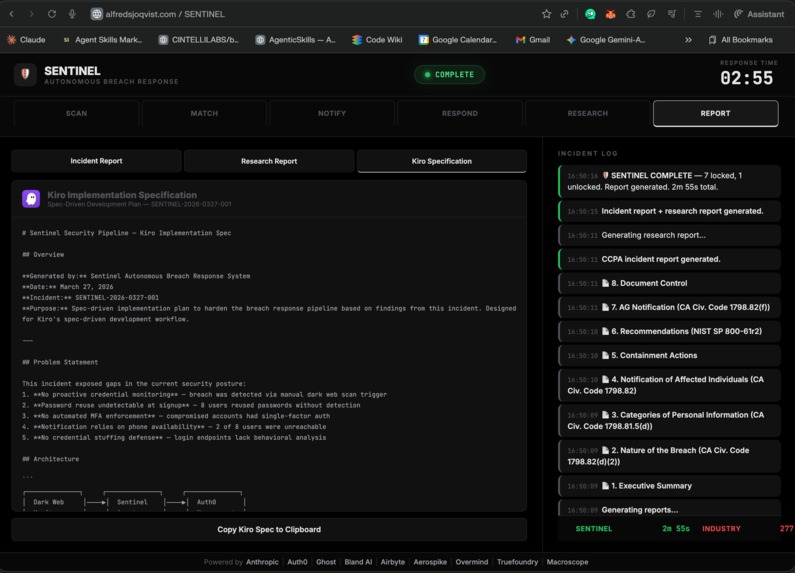Screen dimensions: 795x573
Task: Click the microphone icon in toolbar
Action: (x=72, y=14)
